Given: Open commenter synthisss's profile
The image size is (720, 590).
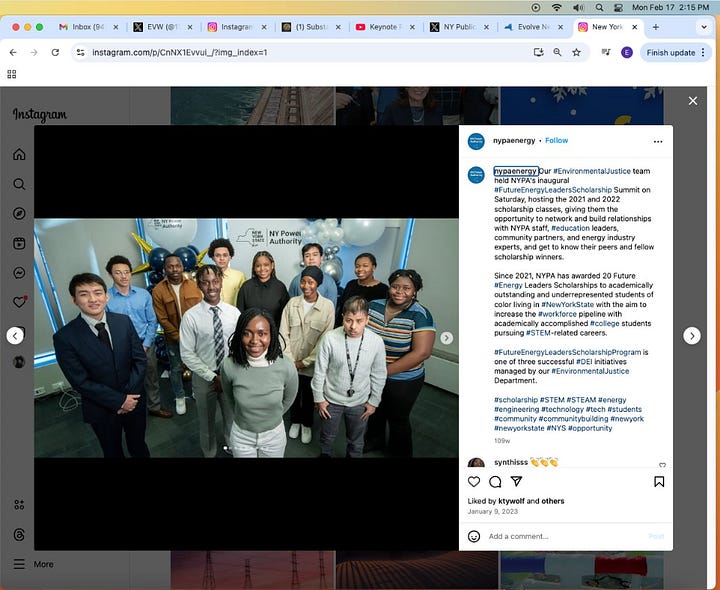Looking at the screenshot, I should point(511,462).
